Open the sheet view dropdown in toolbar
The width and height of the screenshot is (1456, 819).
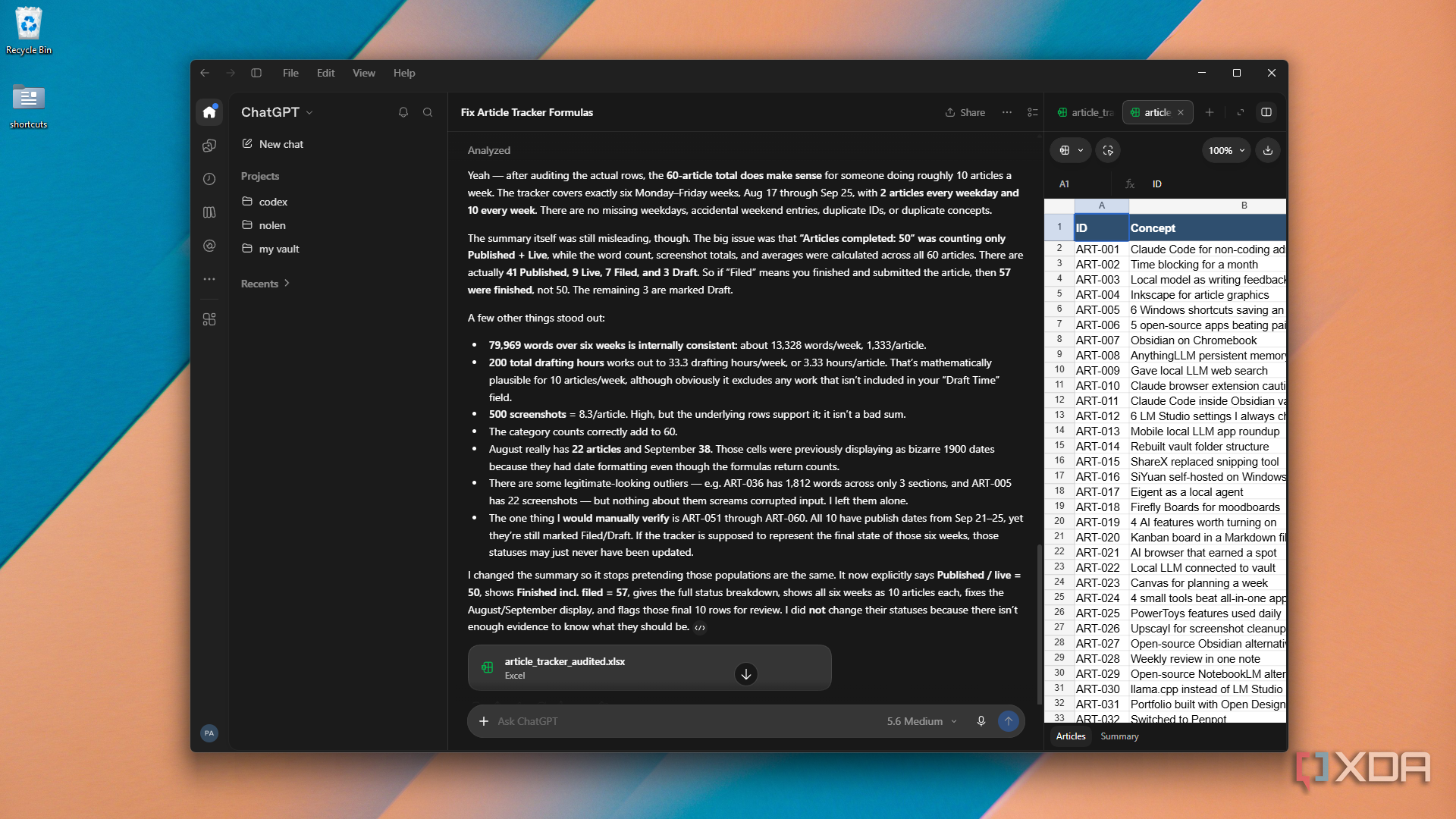point(1071,150)
